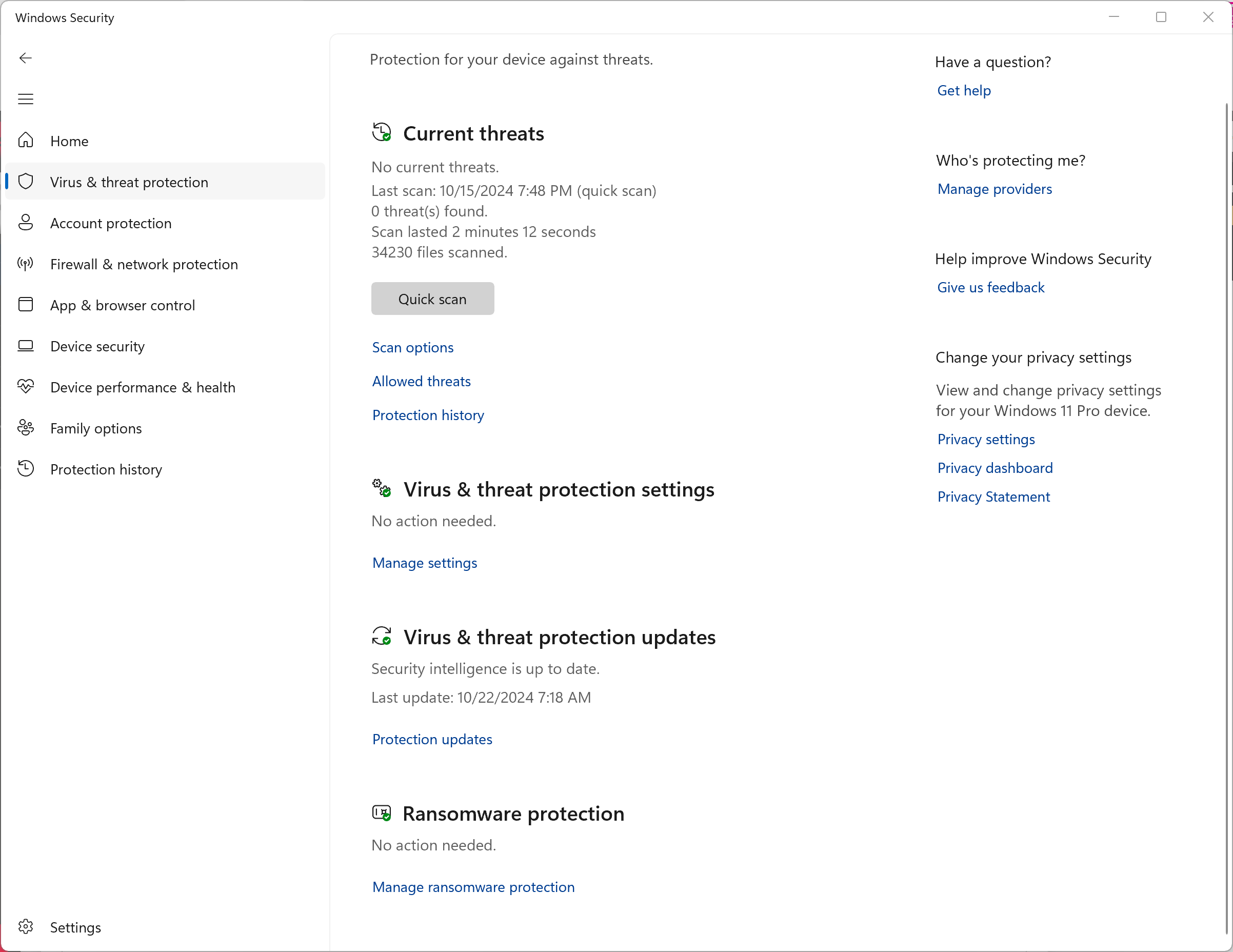Expand Virus & threat protection settings
The image size is (1233, 952).
tap(425, 562)
